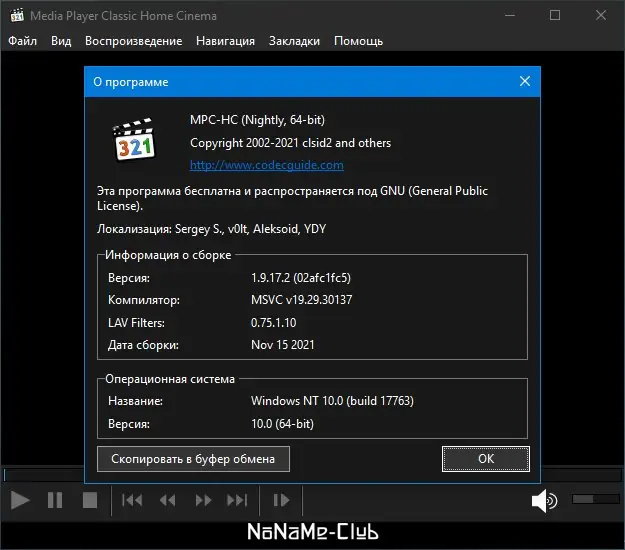Open the codecguide.com link
The width and height of the screenshot is (625, 550).
tap(267, 165)
